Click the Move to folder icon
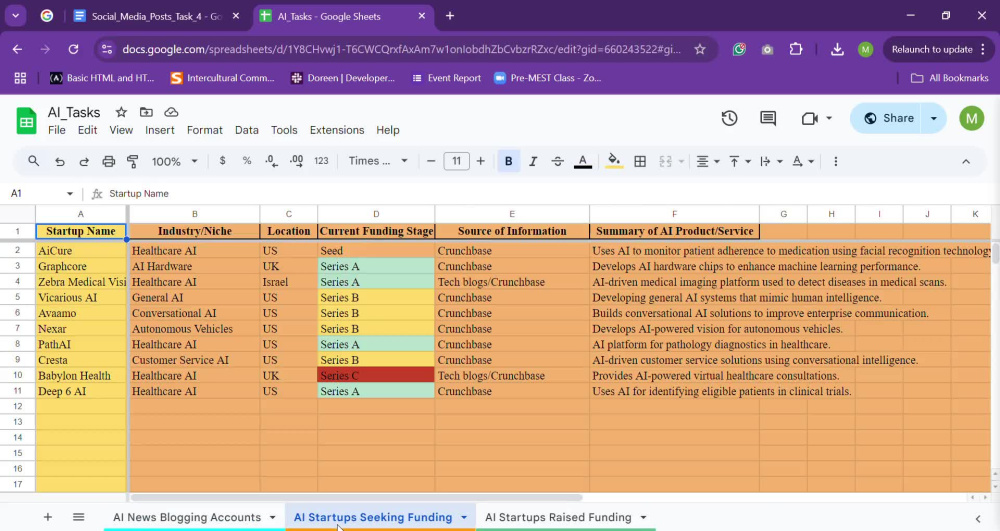This screenshot has height=531, width=1000. [x=146, y=112]
